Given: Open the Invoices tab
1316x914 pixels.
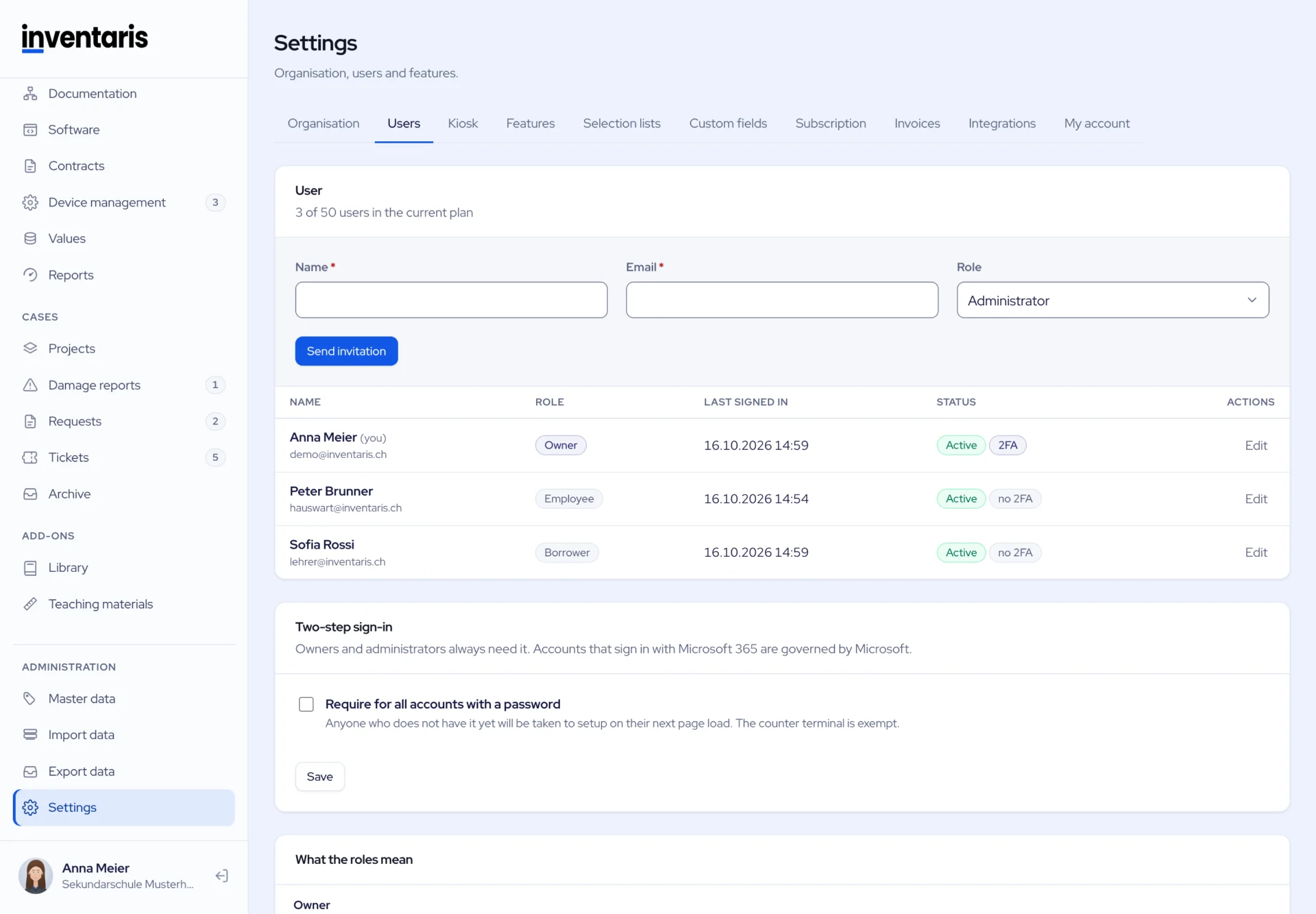Looking at the screenshot, I should [917, 123].
